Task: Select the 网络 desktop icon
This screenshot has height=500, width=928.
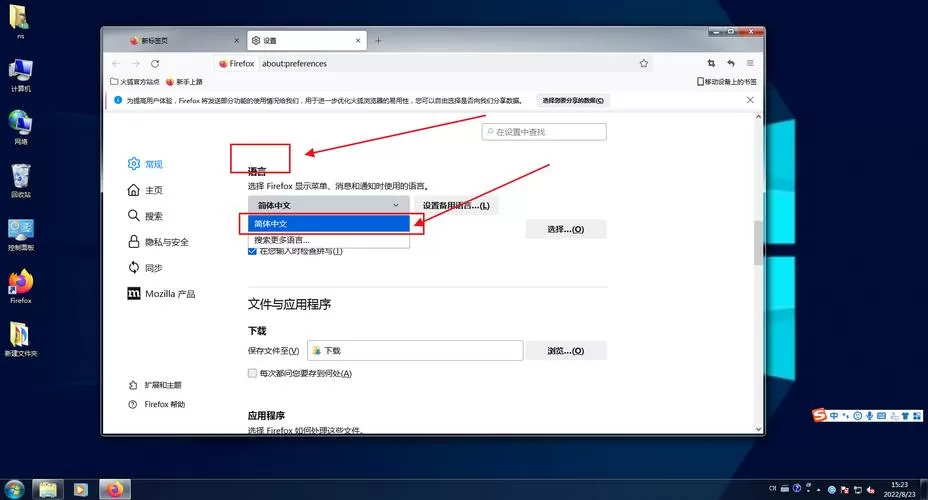Action: point(21,128)
